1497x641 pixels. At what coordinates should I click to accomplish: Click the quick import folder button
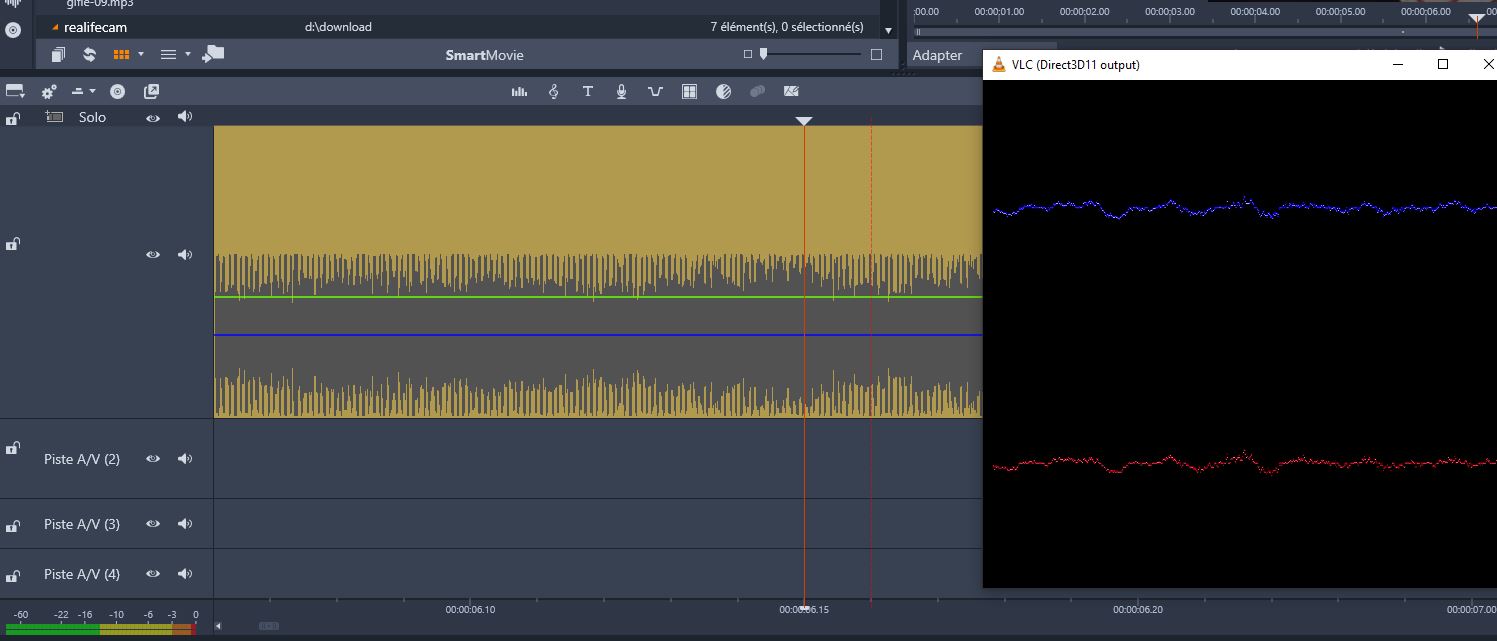tap(212, 54)
